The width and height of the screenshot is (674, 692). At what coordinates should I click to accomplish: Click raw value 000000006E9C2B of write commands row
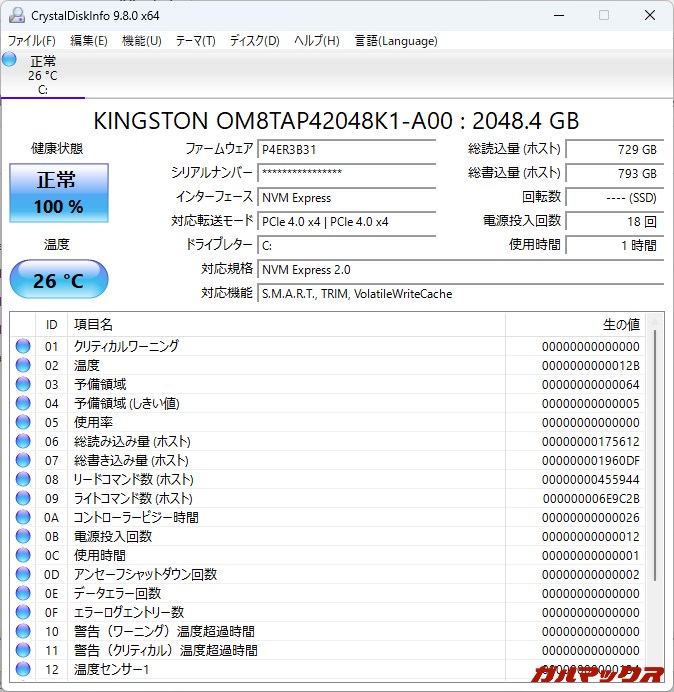click(591, 499)
